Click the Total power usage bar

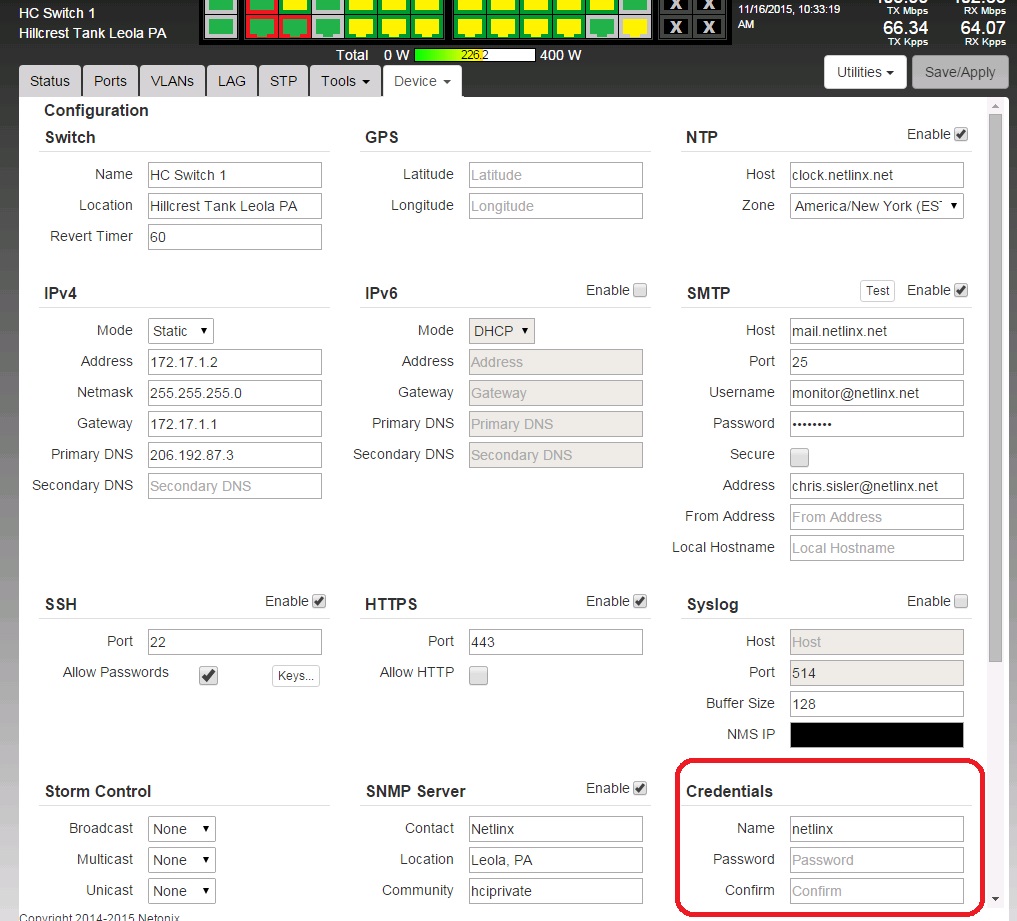[475, 55]
